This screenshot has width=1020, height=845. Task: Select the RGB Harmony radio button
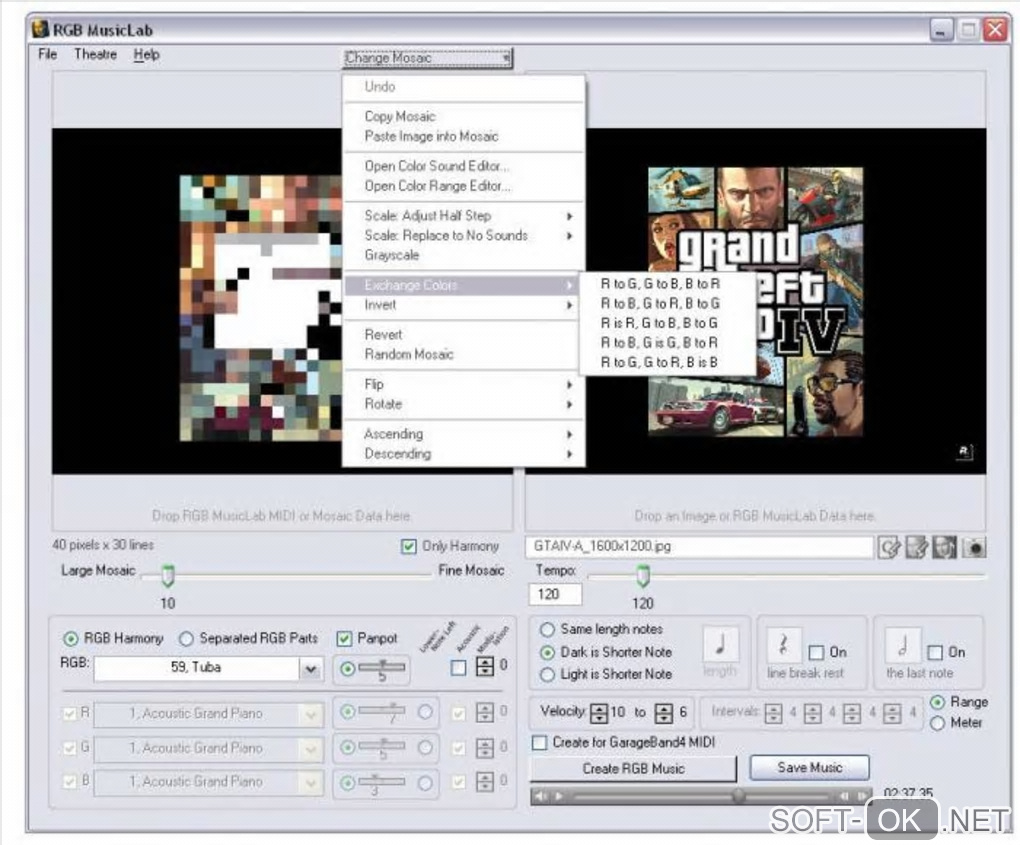click(x=70, y=639)
